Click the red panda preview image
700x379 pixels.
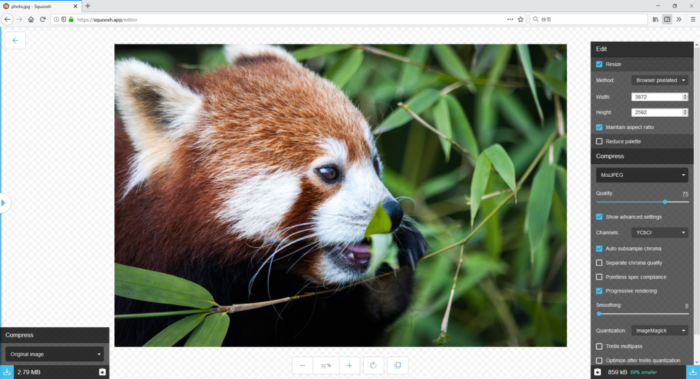pyautogui.click(x=341, y=195)
